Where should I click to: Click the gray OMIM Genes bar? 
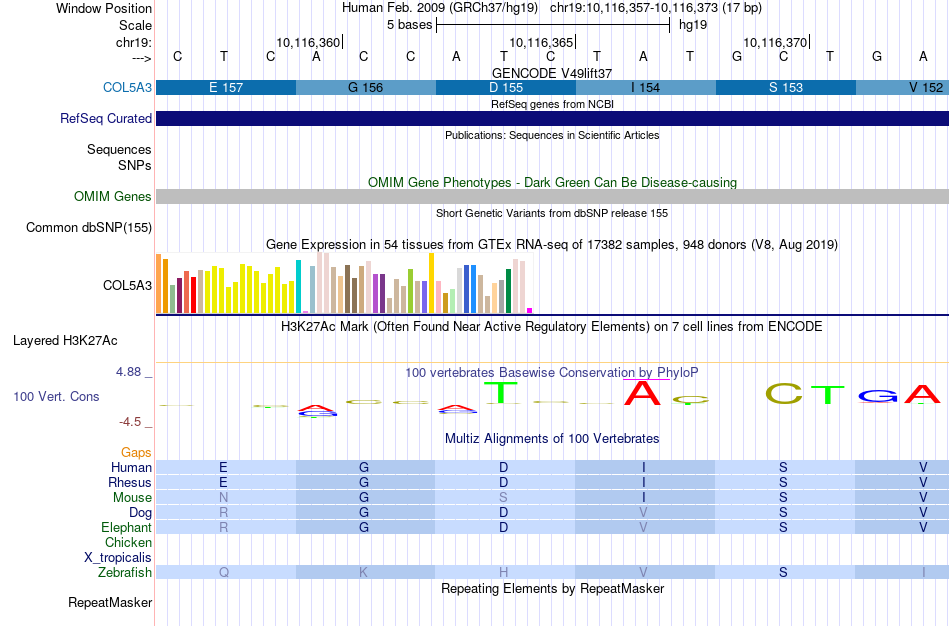tap(553, 196)
